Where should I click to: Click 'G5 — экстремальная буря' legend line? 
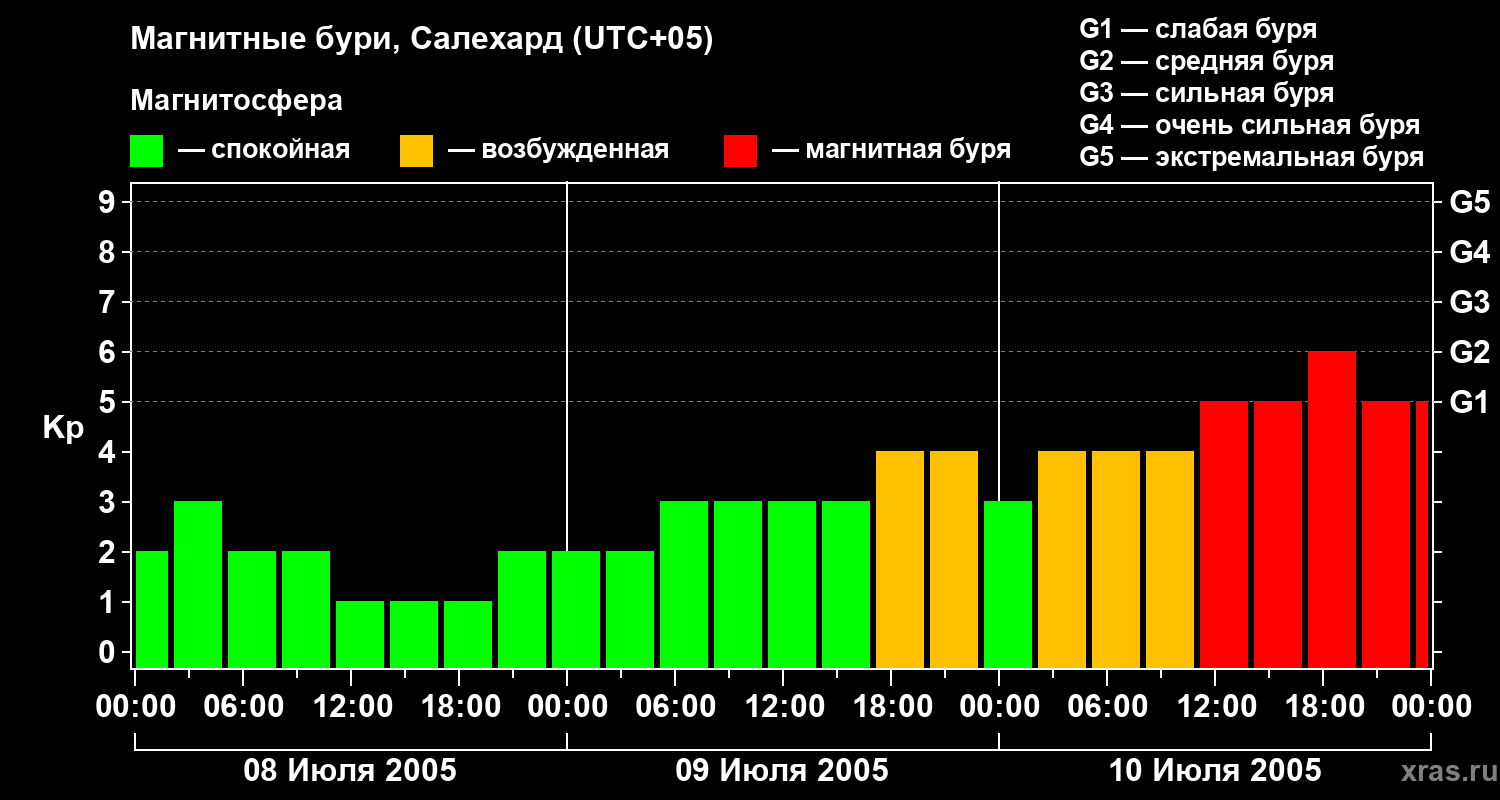1252,157
